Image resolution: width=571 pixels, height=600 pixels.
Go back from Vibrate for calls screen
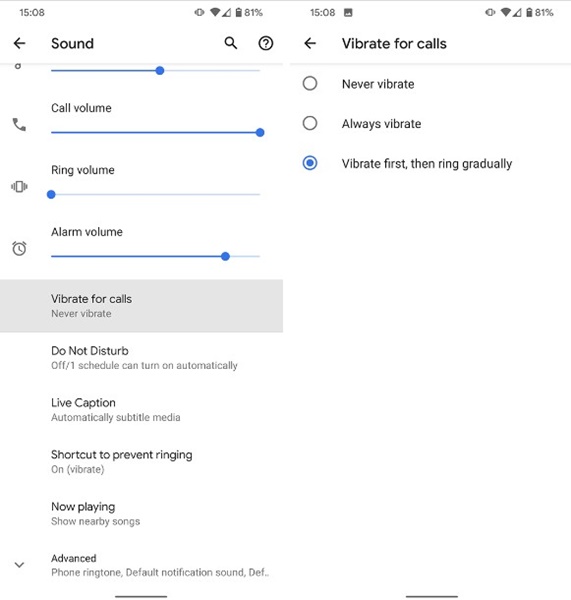[x=310, y=43]
